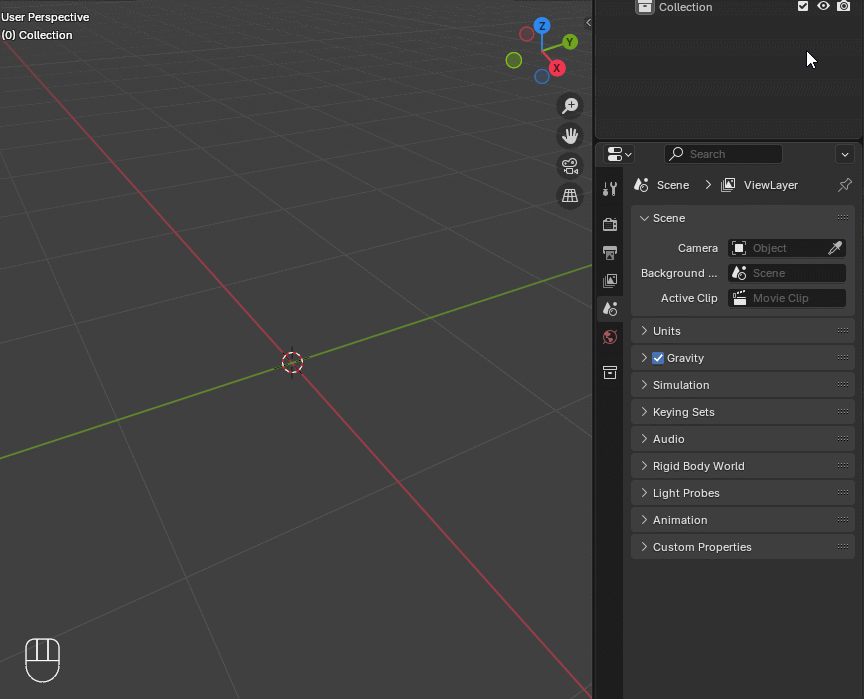Viewport: 864px width, 699px height.
Task: Open the Tool properties tab
Action: tap(610, 188)
